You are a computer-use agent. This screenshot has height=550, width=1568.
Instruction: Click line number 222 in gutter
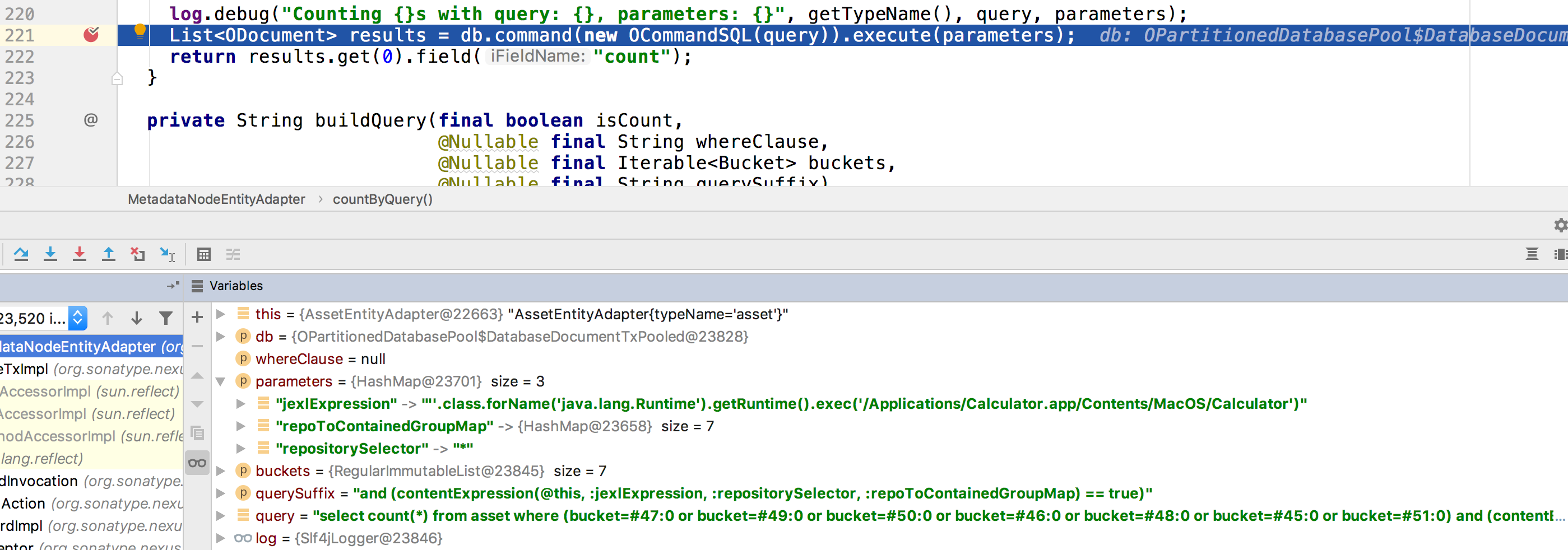20,57
